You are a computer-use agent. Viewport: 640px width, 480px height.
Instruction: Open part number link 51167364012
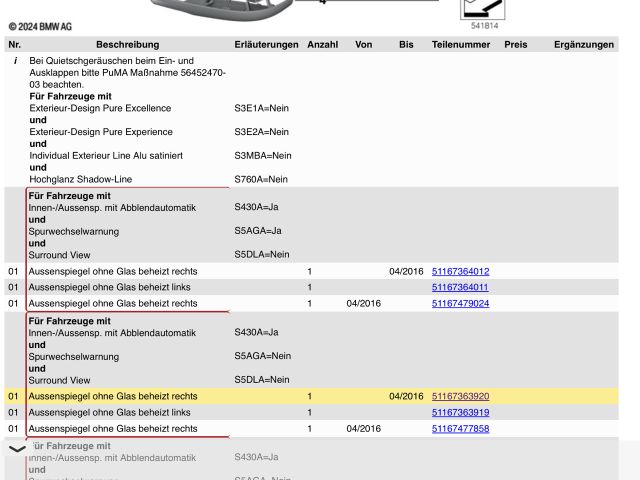click(x=460, y=271)
